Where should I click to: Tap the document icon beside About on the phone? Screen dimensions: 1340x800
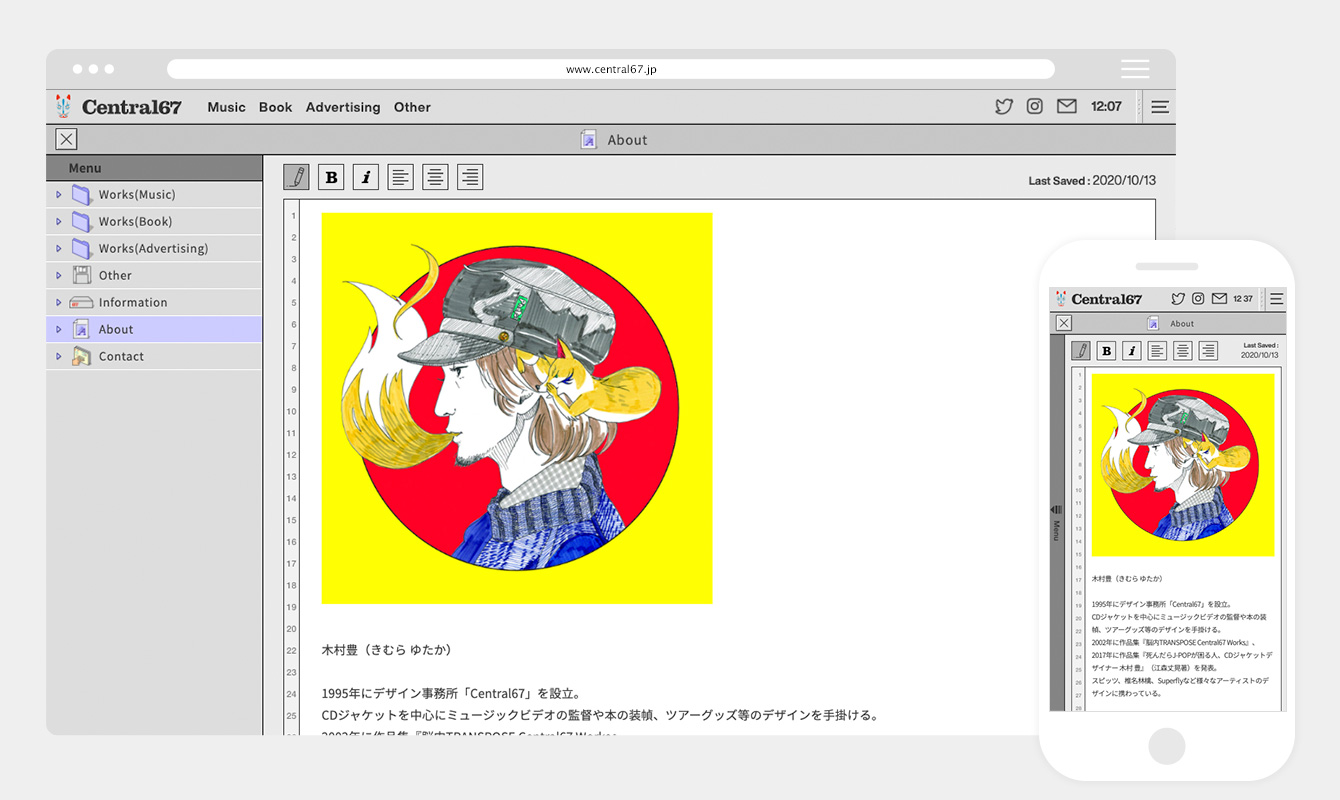tap(1153, 323)
